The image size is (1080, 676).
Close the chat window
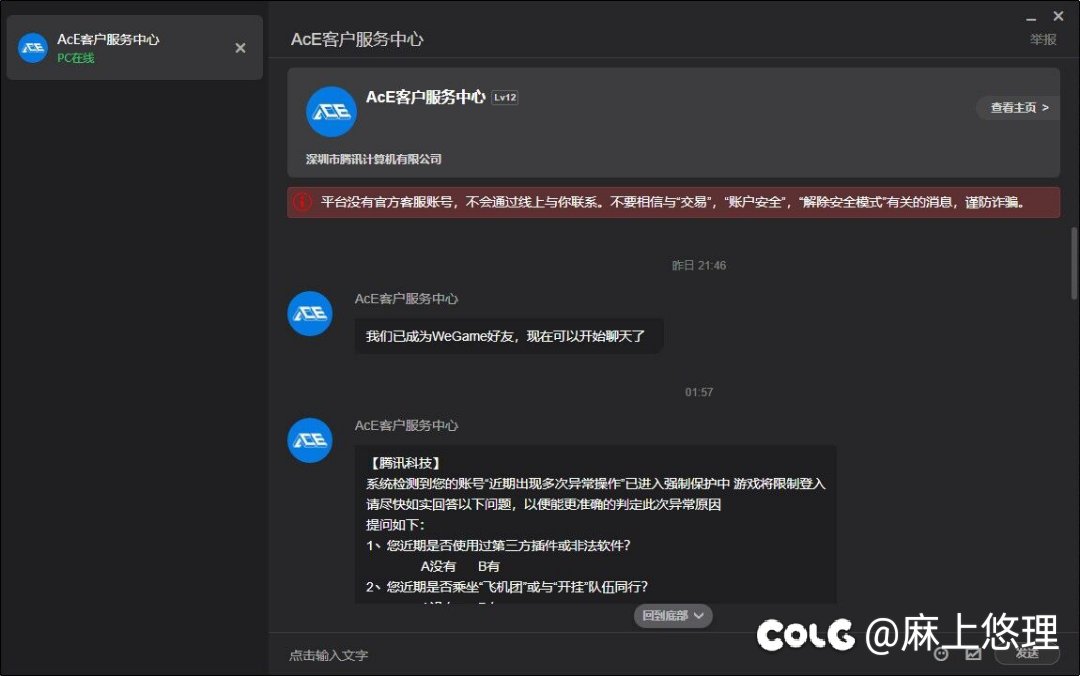click(x=1059, y=16)
